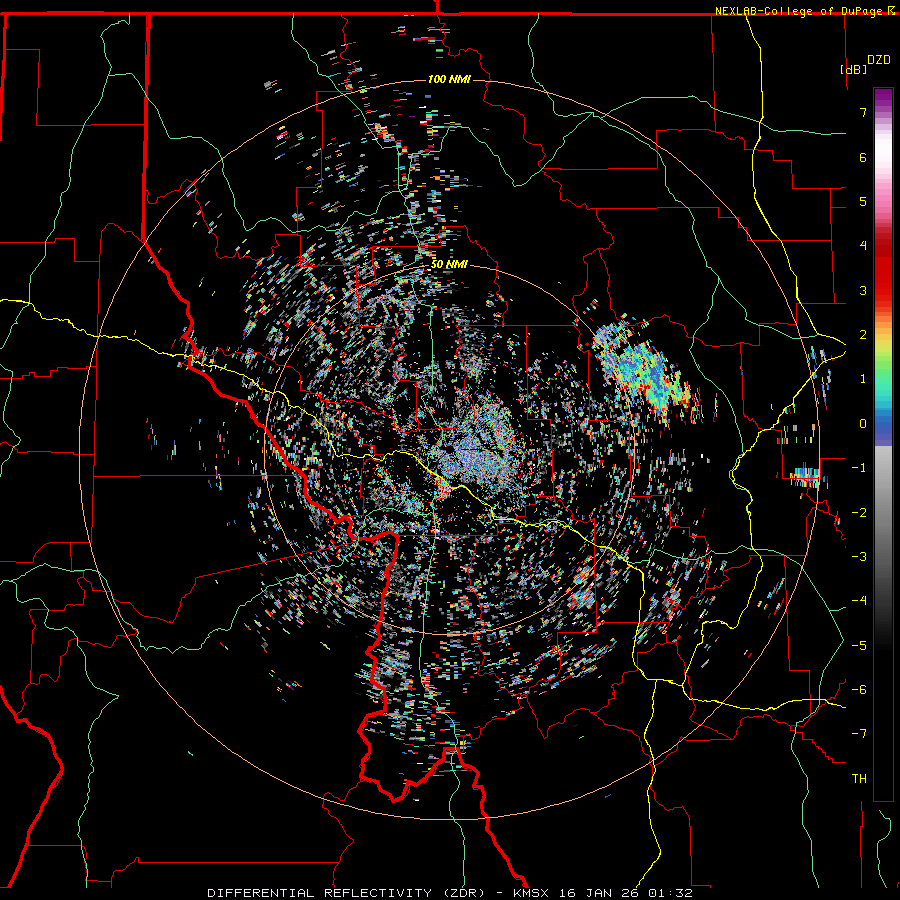Click the 2 value on color scale
The image size is (900, 900).
click(863, 335)
